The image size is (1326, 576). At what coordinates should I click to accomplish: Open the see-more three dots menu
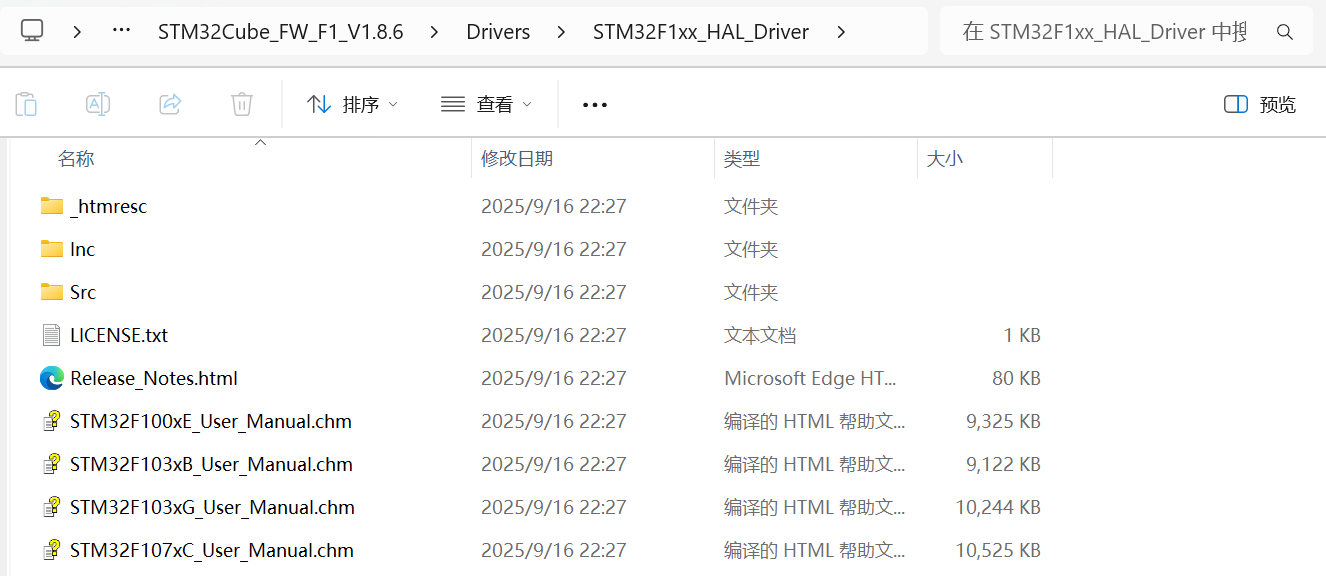(595, 104)
